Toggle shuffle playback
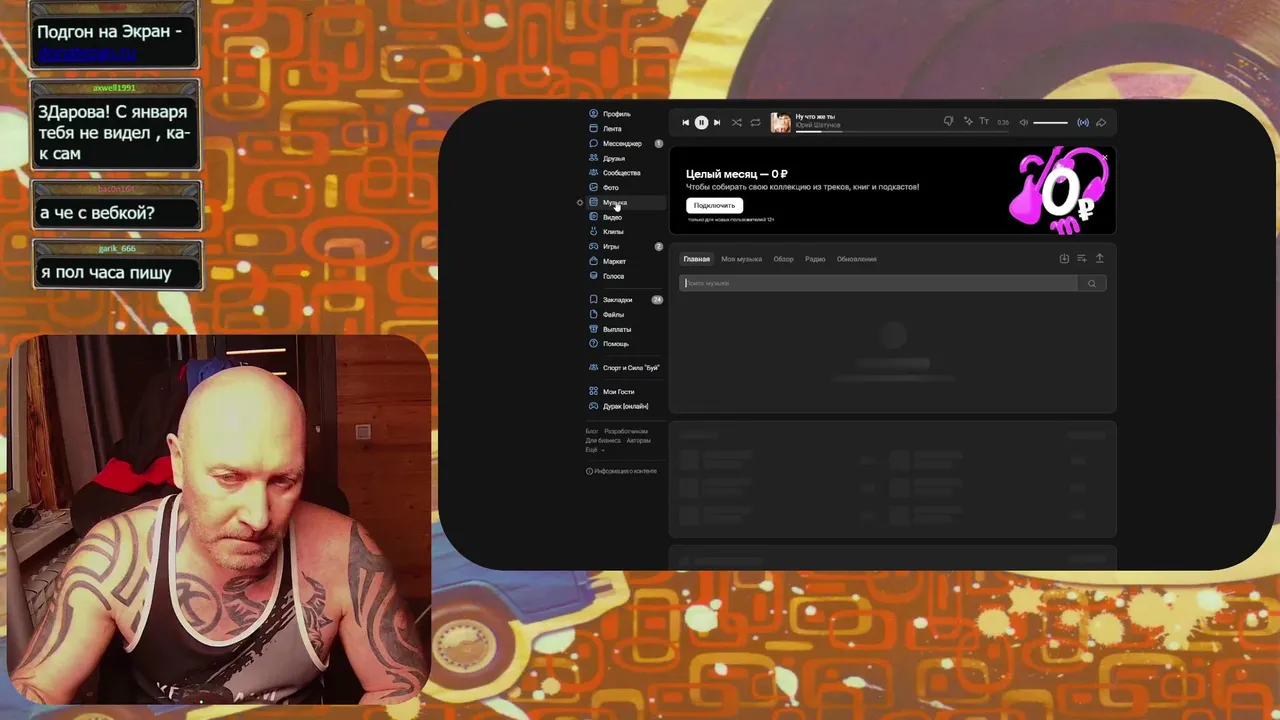The image size is (1280, 720). [737, 123]
